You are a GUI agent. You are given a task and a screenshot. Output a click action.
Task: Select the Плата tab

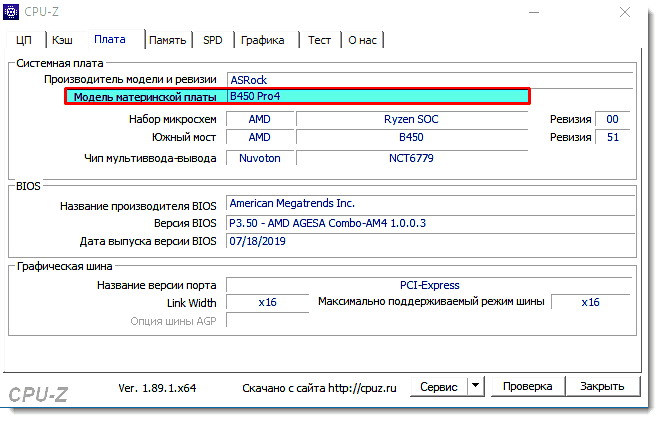(110, 39)
